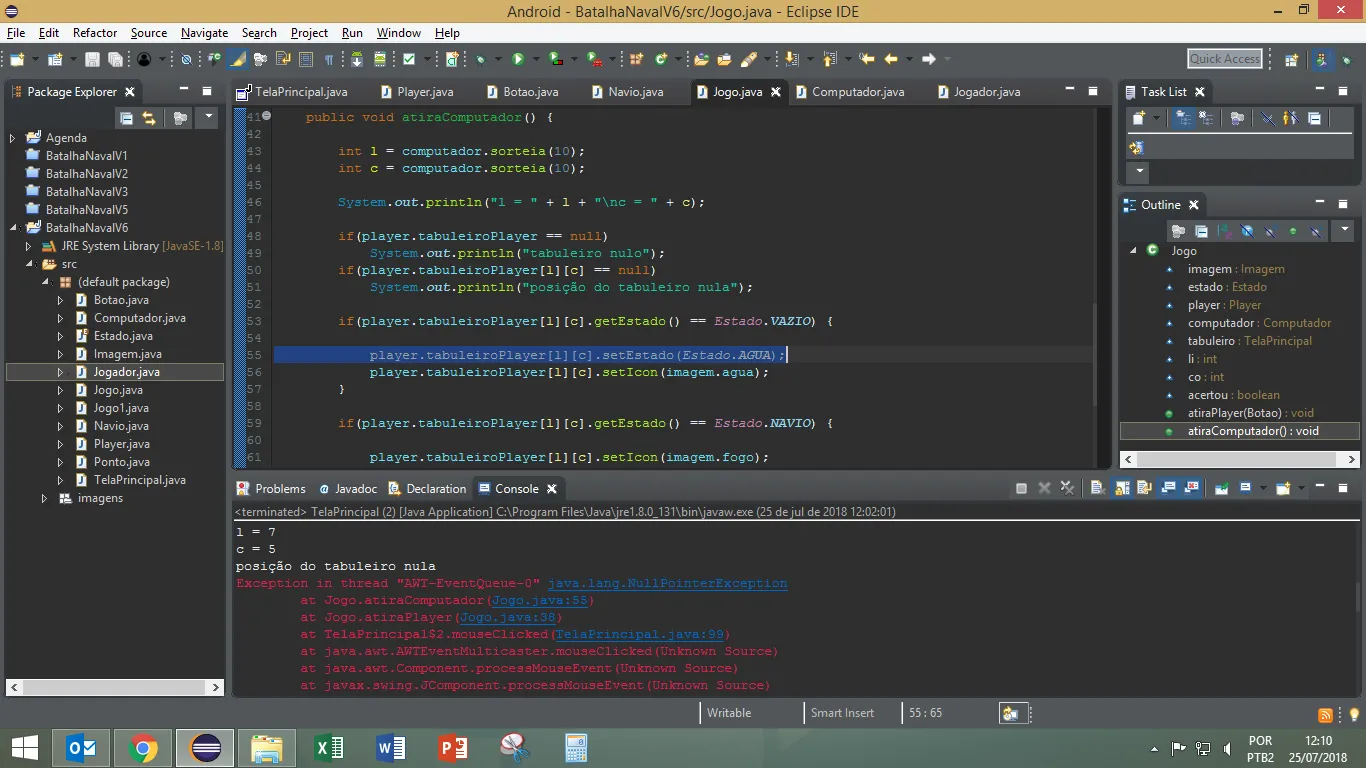The height and width of the screenshot is (768, 1366).
Task: Click Collapse All in Package Explorer
Action: click(127, 118)
